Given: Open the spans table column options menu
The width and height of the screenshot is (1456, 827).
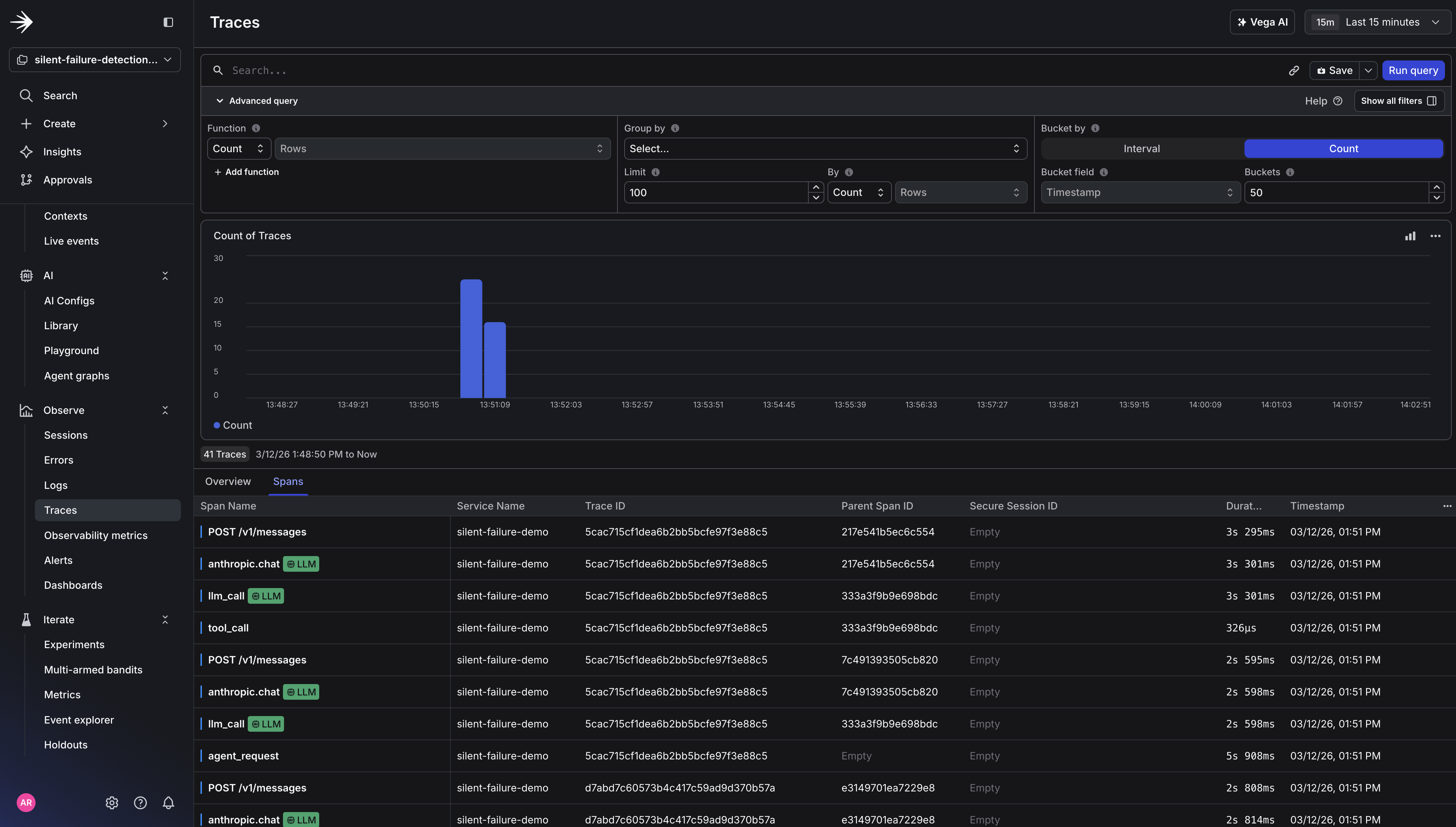Looking at the screenshot, I should tap(1447, 506).
